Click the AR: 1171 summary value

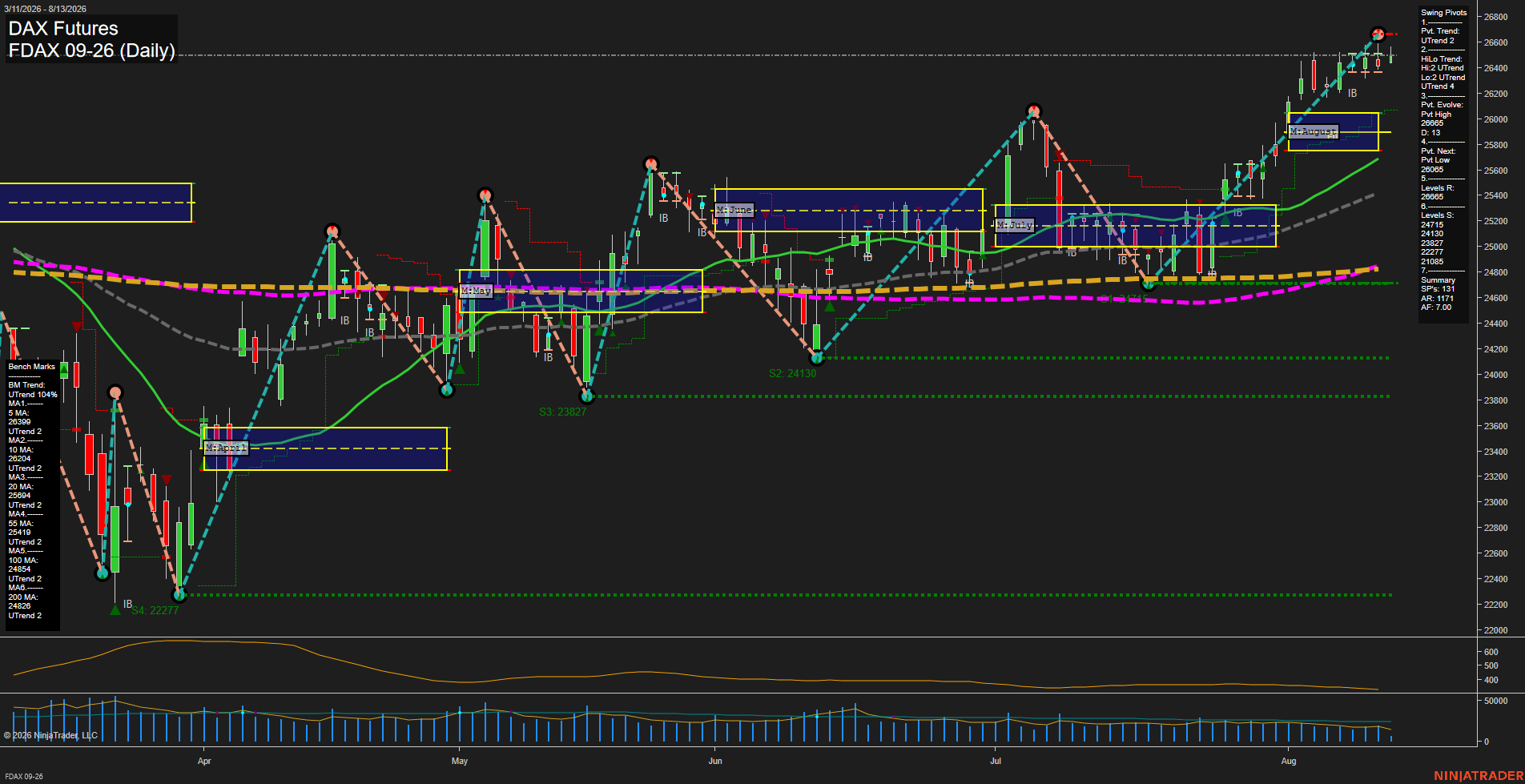click(x=1437, y=298)
